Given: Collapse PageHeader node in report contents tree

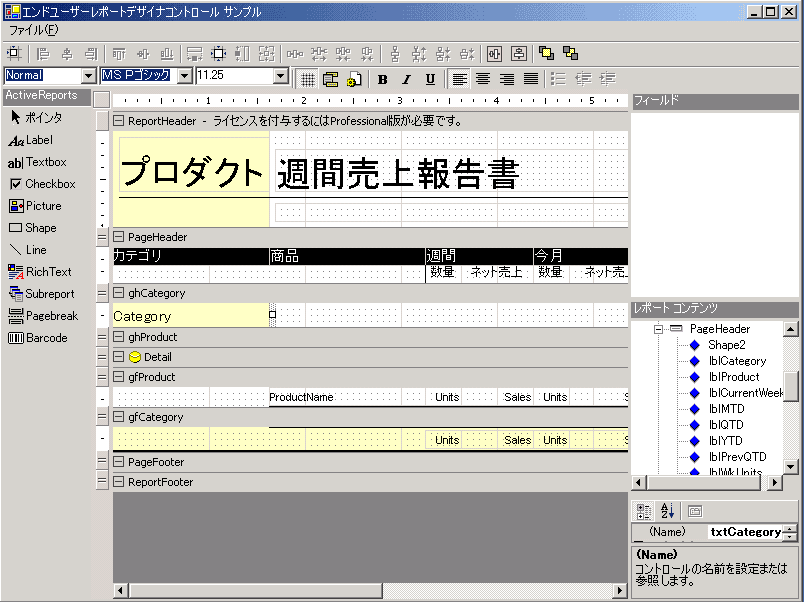Looking at the screenshot, I should coord(658,329).
